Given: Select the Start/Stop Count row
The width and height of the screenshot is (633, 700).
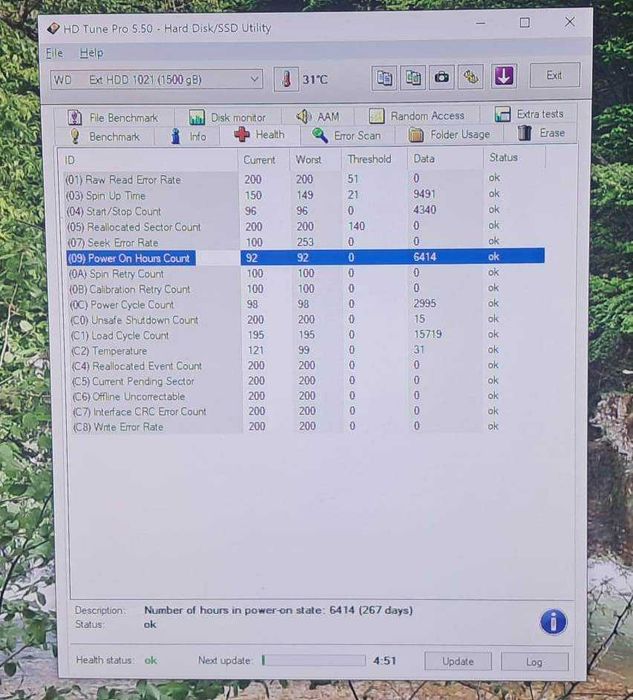Looking at the screenshot, I should (304, 211).
